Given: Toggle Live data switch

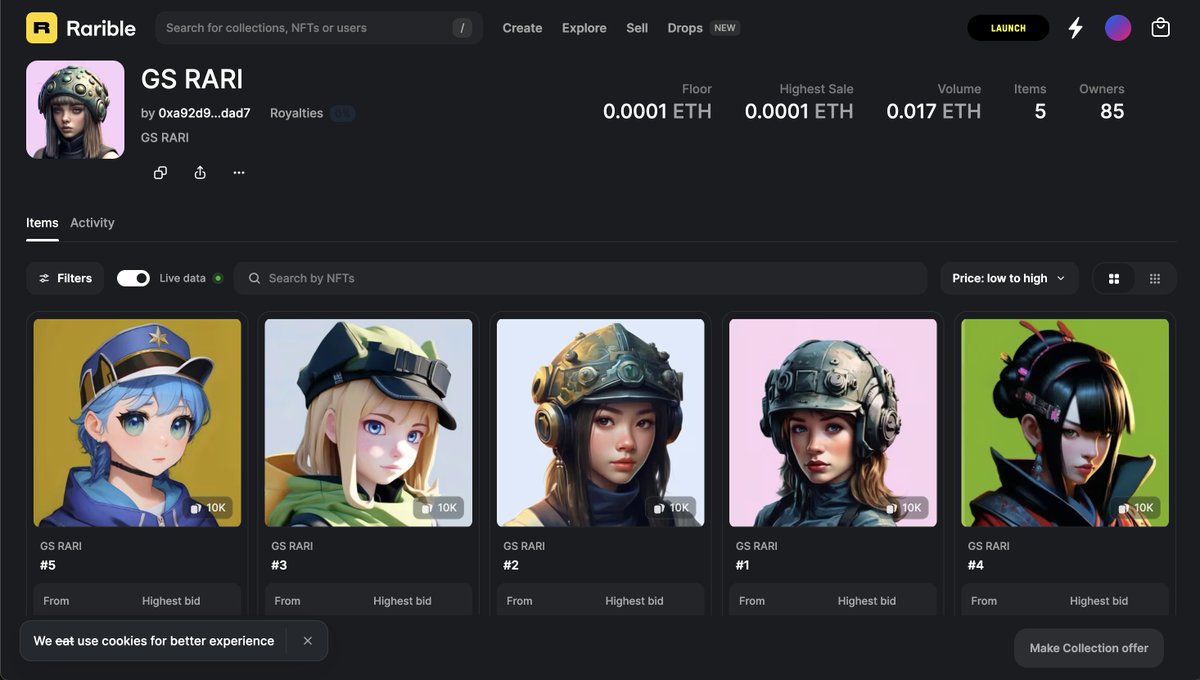Looking at the screenshot, I should coord(133,278).
